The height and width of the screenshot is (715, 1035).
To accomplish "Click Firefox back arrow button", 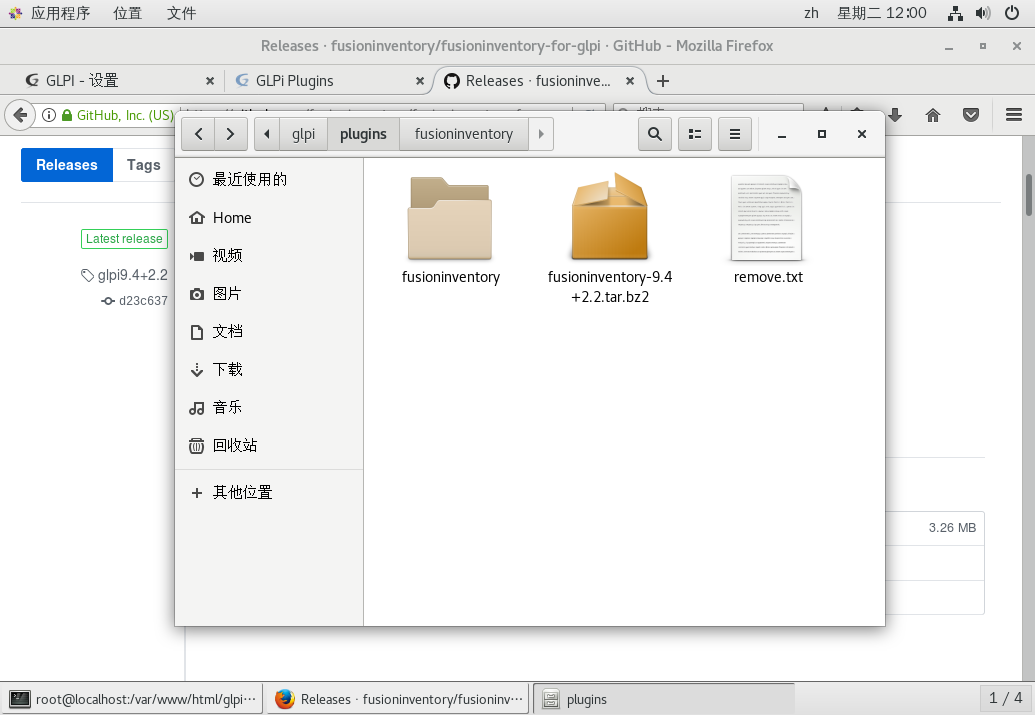I will tap(20, 115).
